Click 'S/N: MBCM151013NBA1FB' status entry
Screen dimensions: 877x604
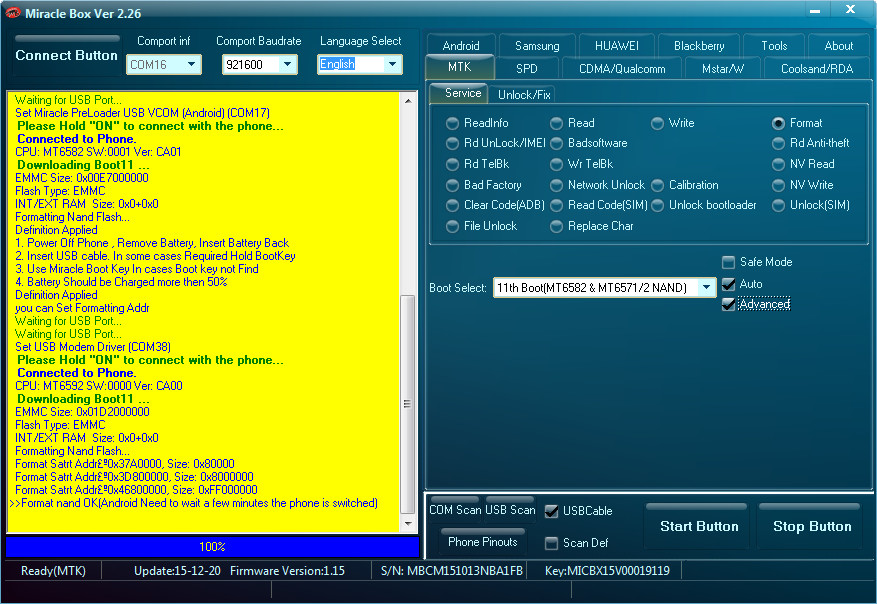coord(451,571)
